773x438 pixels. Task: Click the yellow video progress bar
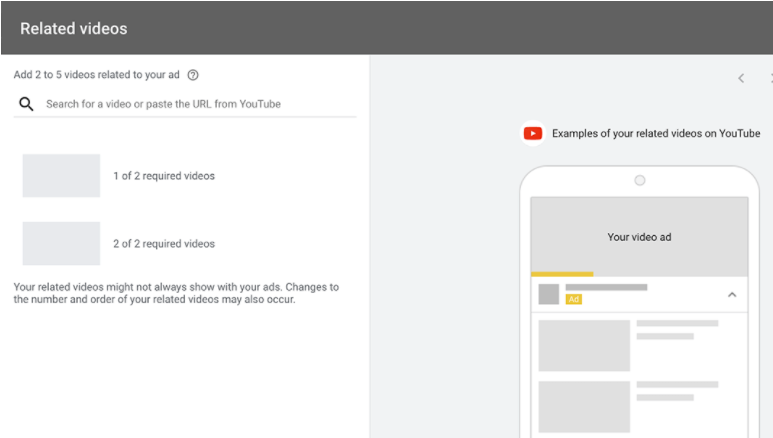[x=562, y=273]
